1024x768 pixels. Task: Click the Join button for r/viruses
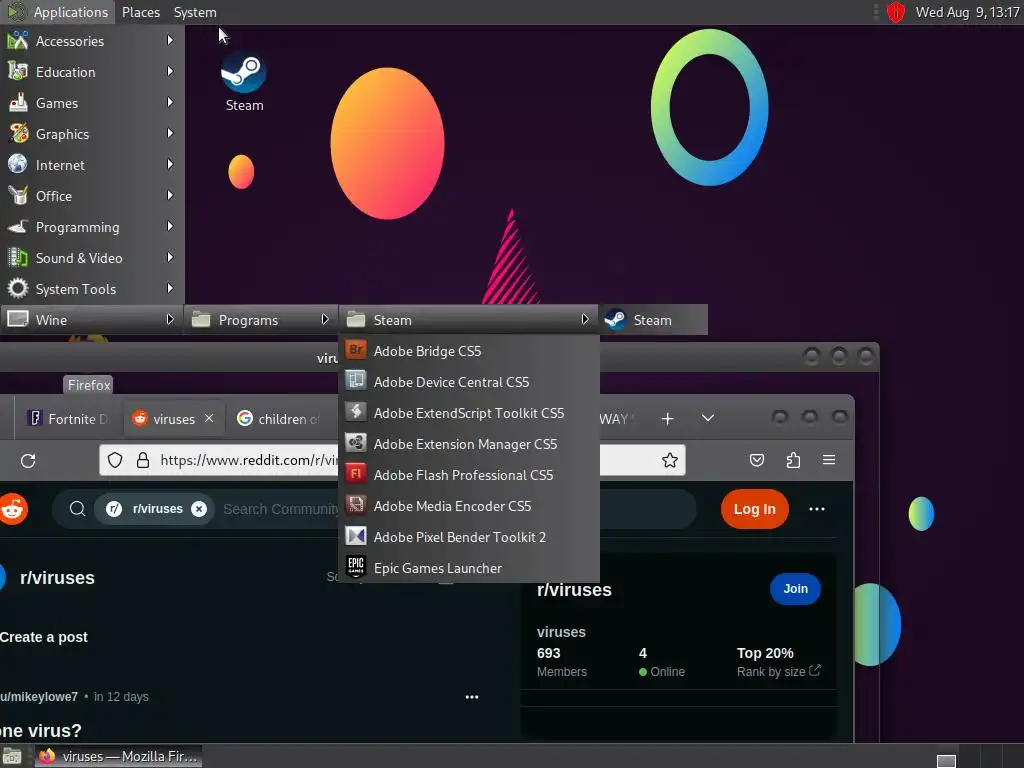point(795,588)
